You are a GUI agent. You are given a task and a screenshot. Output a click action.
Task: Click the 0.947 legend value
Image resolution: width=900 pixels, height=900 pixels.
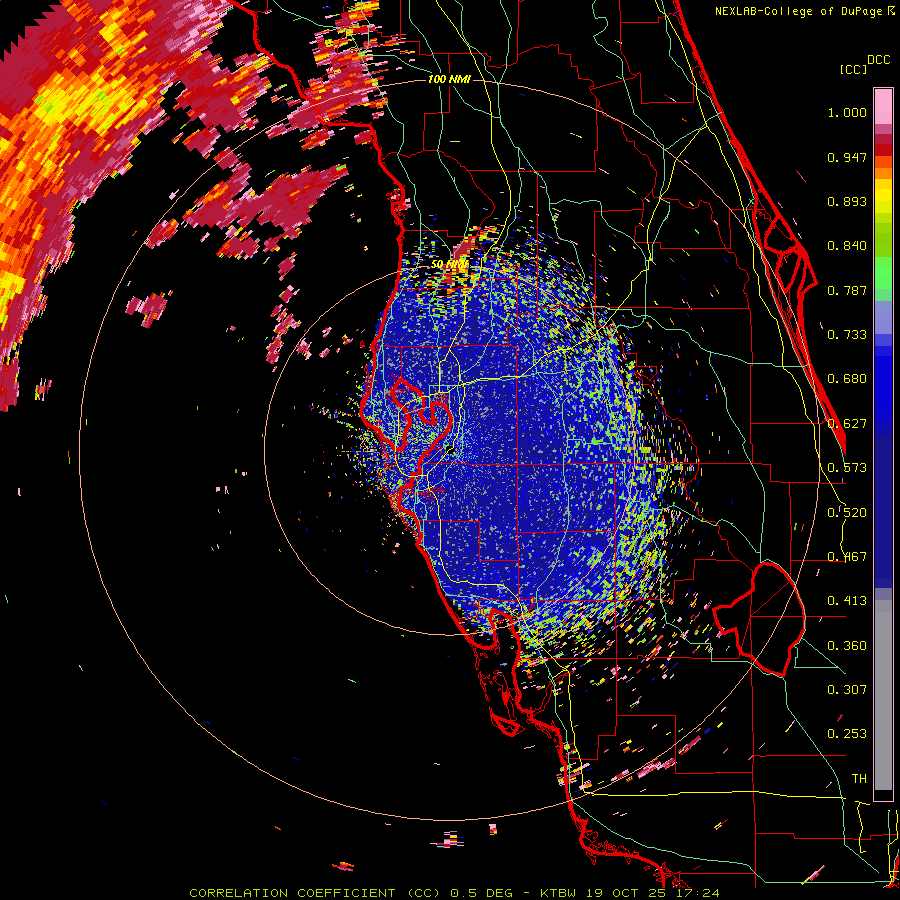[847, 157]
